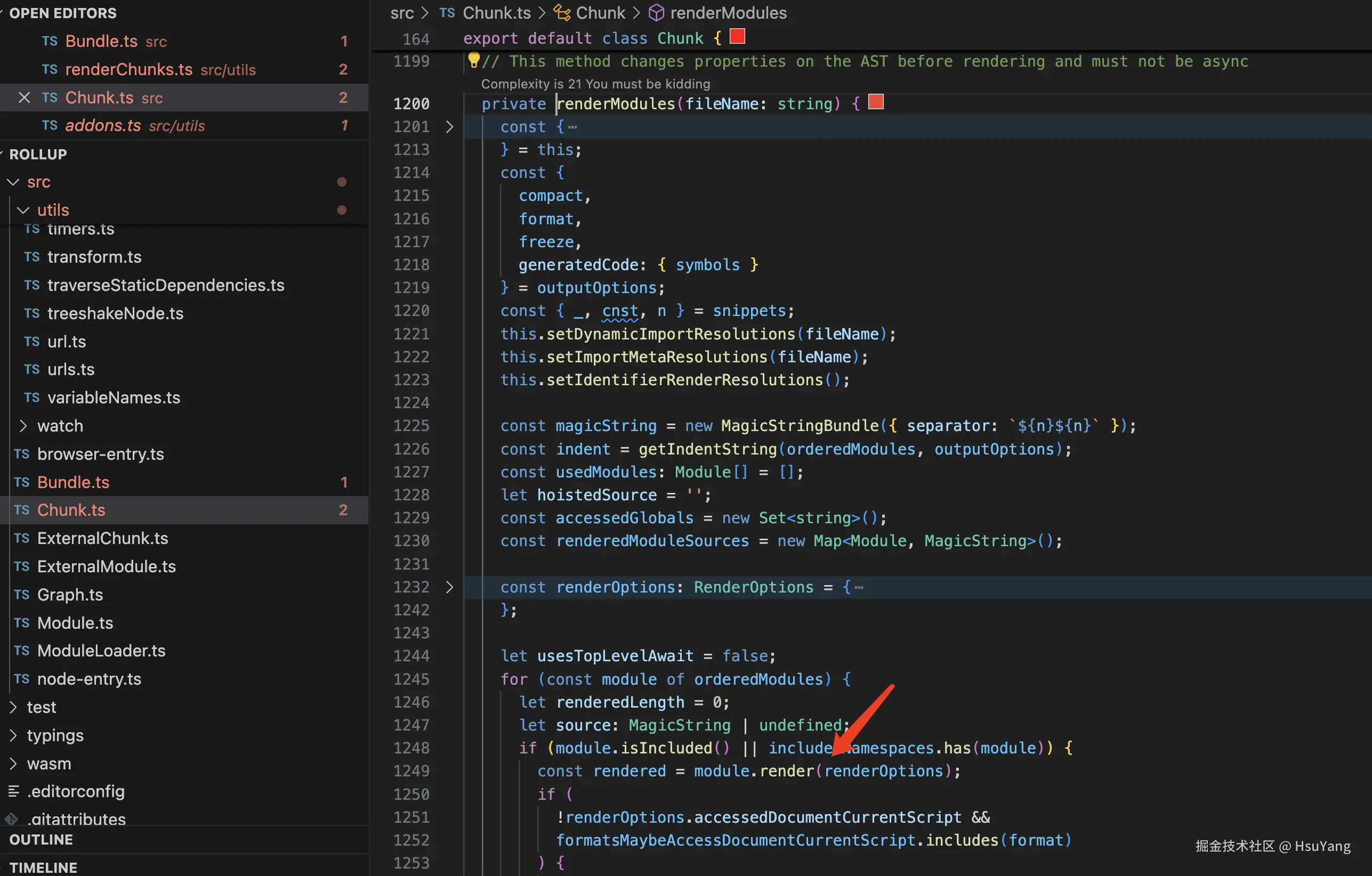Viewport: 1372px width, 876px height.
Task: Switch to addons.ts in open editors
Action: [x=102, y=125]
